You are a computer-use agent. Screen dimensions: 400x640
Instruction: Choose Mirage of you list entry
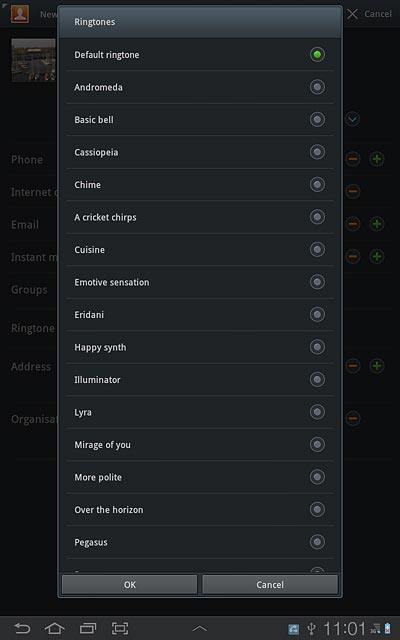(x=200, y=444)
